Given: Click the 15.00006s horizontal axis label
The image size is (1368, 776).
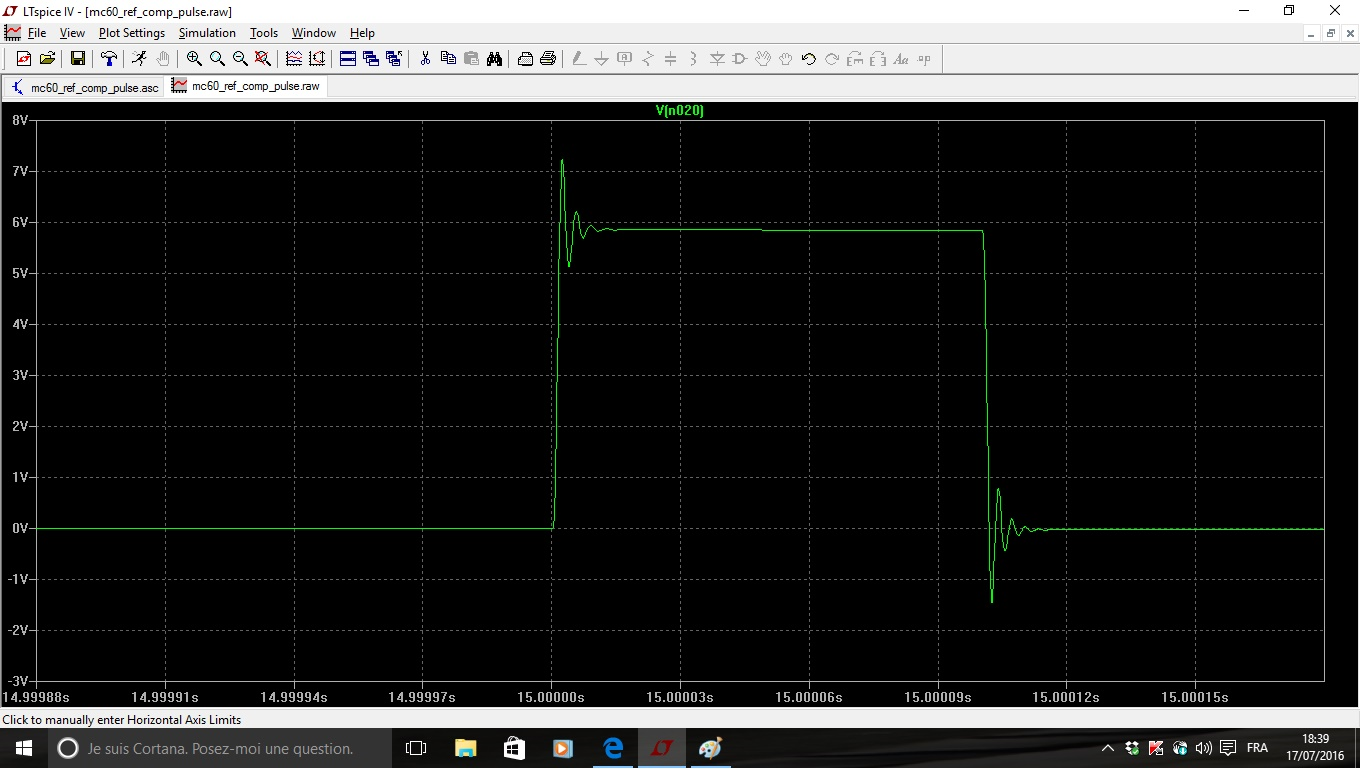Looking at the screenshot, I should 808,696.
